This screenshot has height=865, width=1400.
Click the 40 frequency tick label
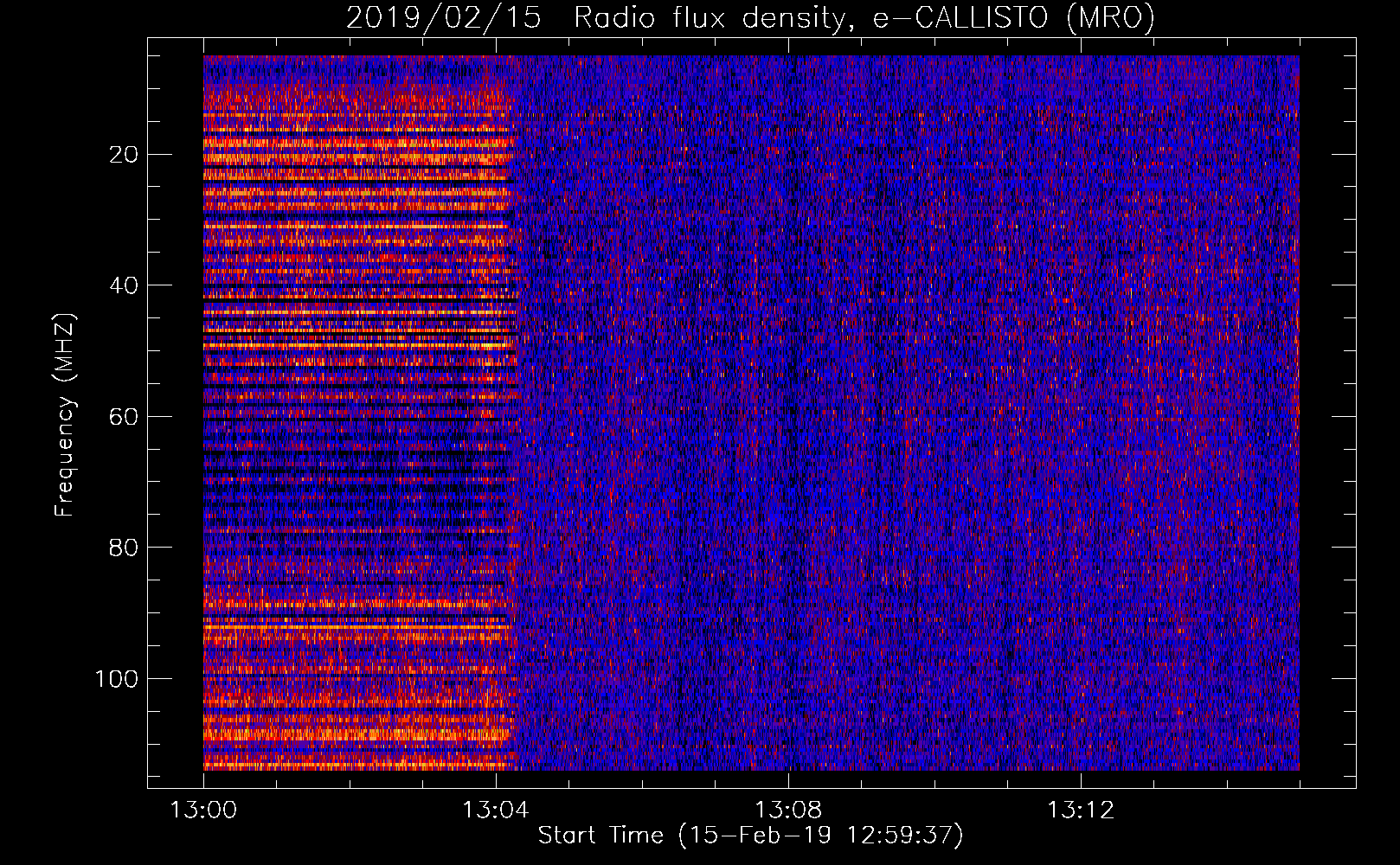[125, 285]
